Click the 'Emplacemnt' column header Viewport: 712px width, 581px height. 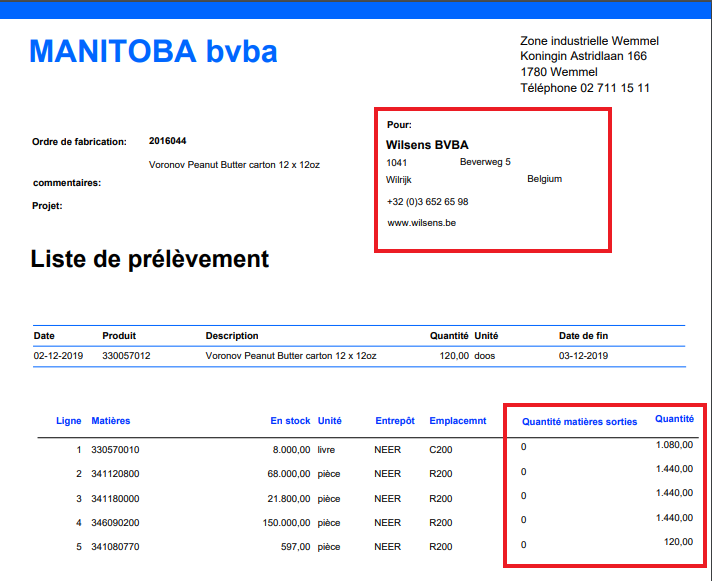(458, 421)
